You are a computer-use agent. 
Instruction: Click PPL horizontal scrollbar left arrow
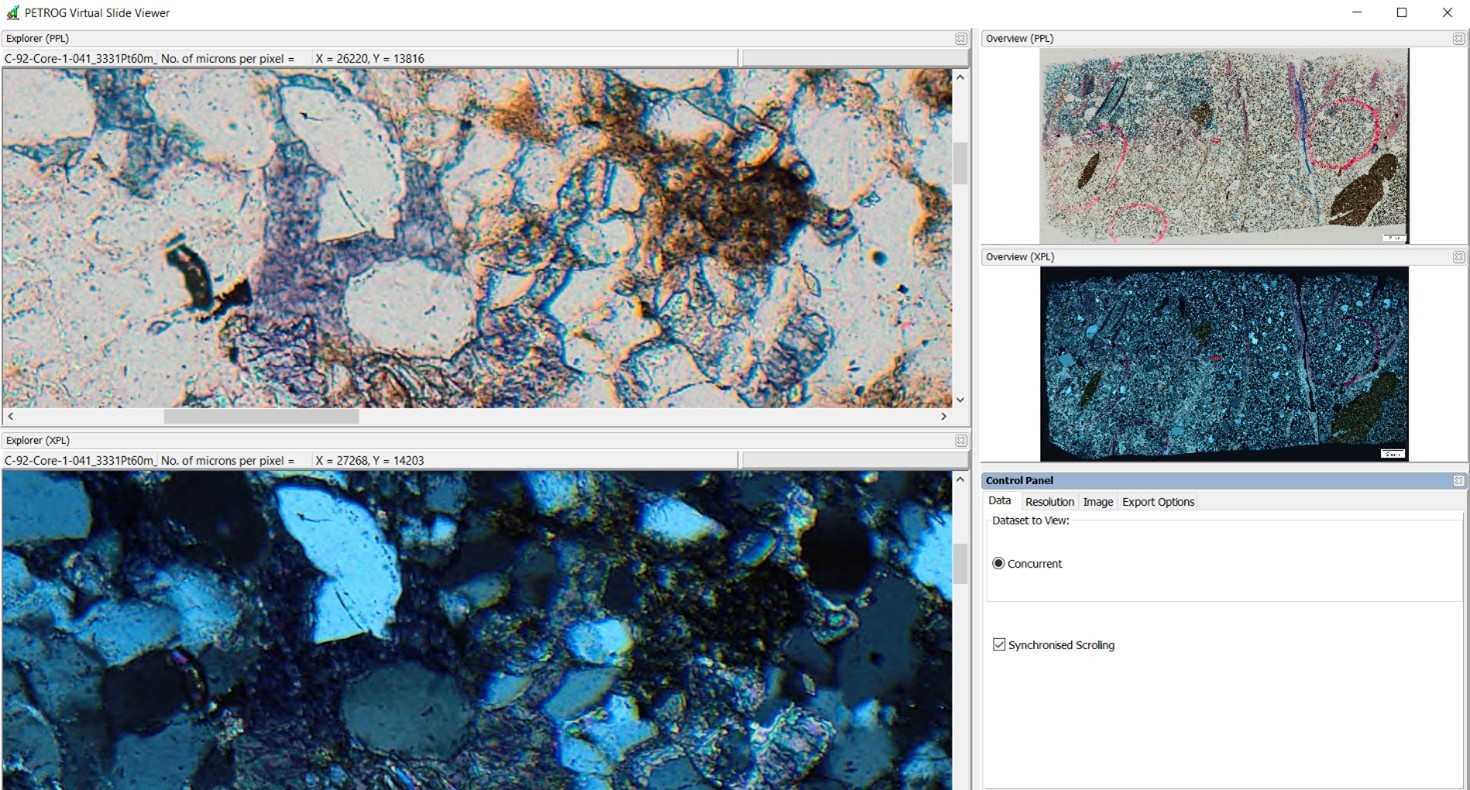coord(10,416)
